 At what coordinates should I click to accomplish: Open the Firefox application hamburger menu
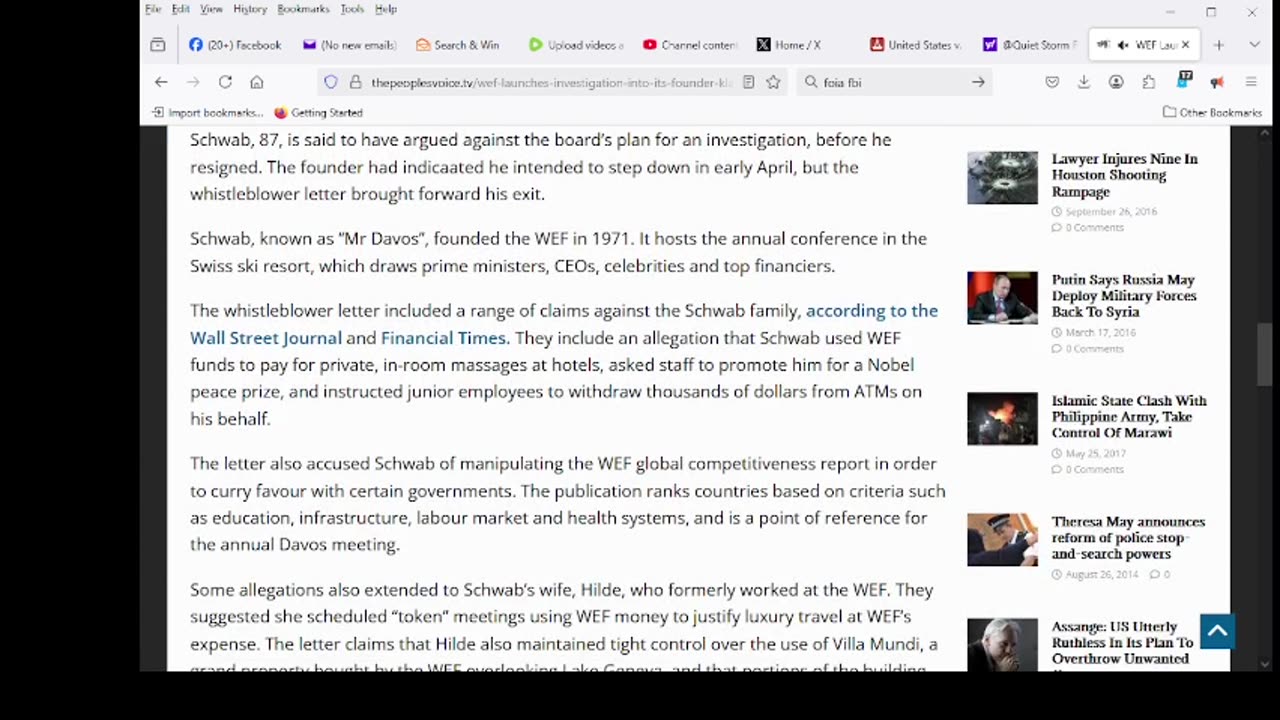tap(1251, 82)
